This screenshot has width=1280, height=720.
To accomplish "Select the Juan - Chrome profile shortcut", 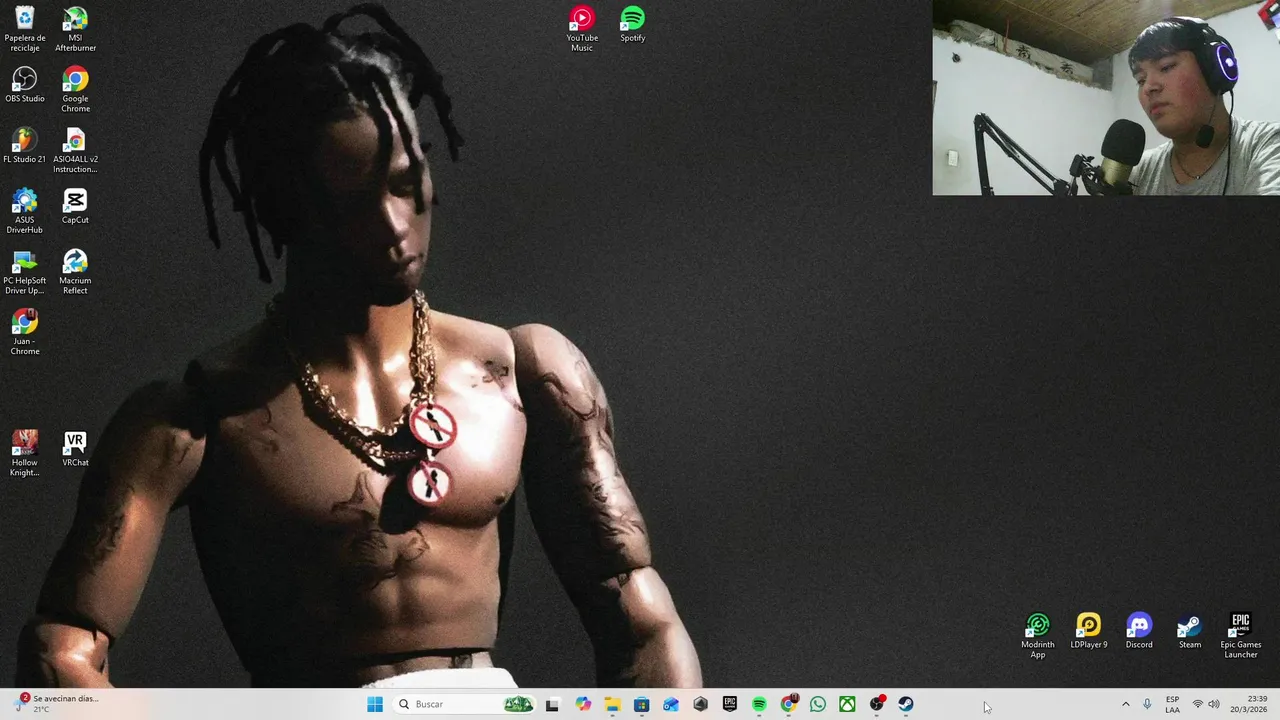I will (25, 333).
